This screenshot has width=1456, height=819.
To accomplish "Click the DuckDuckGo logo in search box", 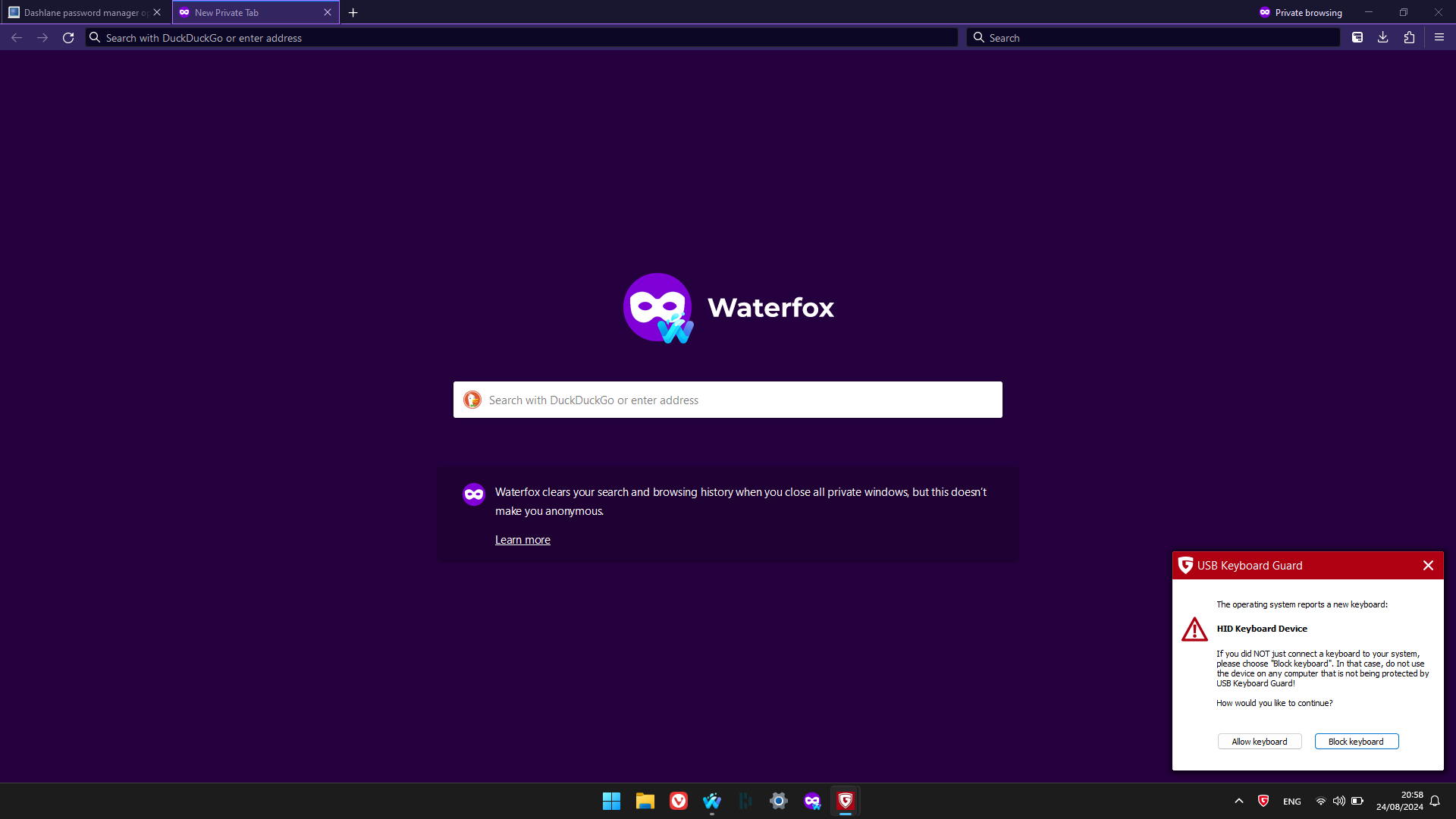I will pyautogui.click(x=472, y=400).
